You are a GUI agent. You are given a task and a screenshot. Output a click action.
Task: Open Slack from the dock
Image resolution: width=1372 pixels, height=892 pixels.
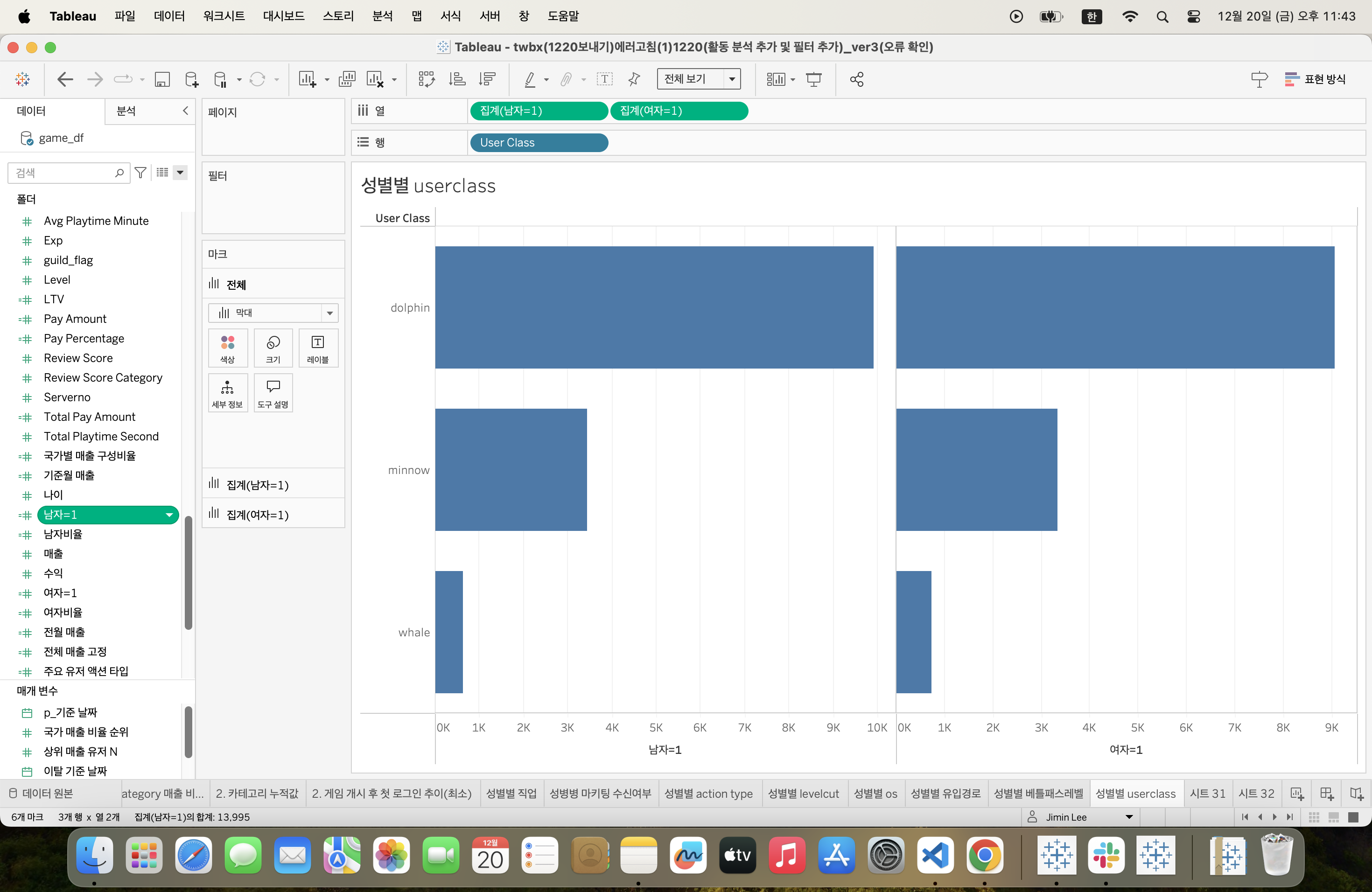[1106, 855]
